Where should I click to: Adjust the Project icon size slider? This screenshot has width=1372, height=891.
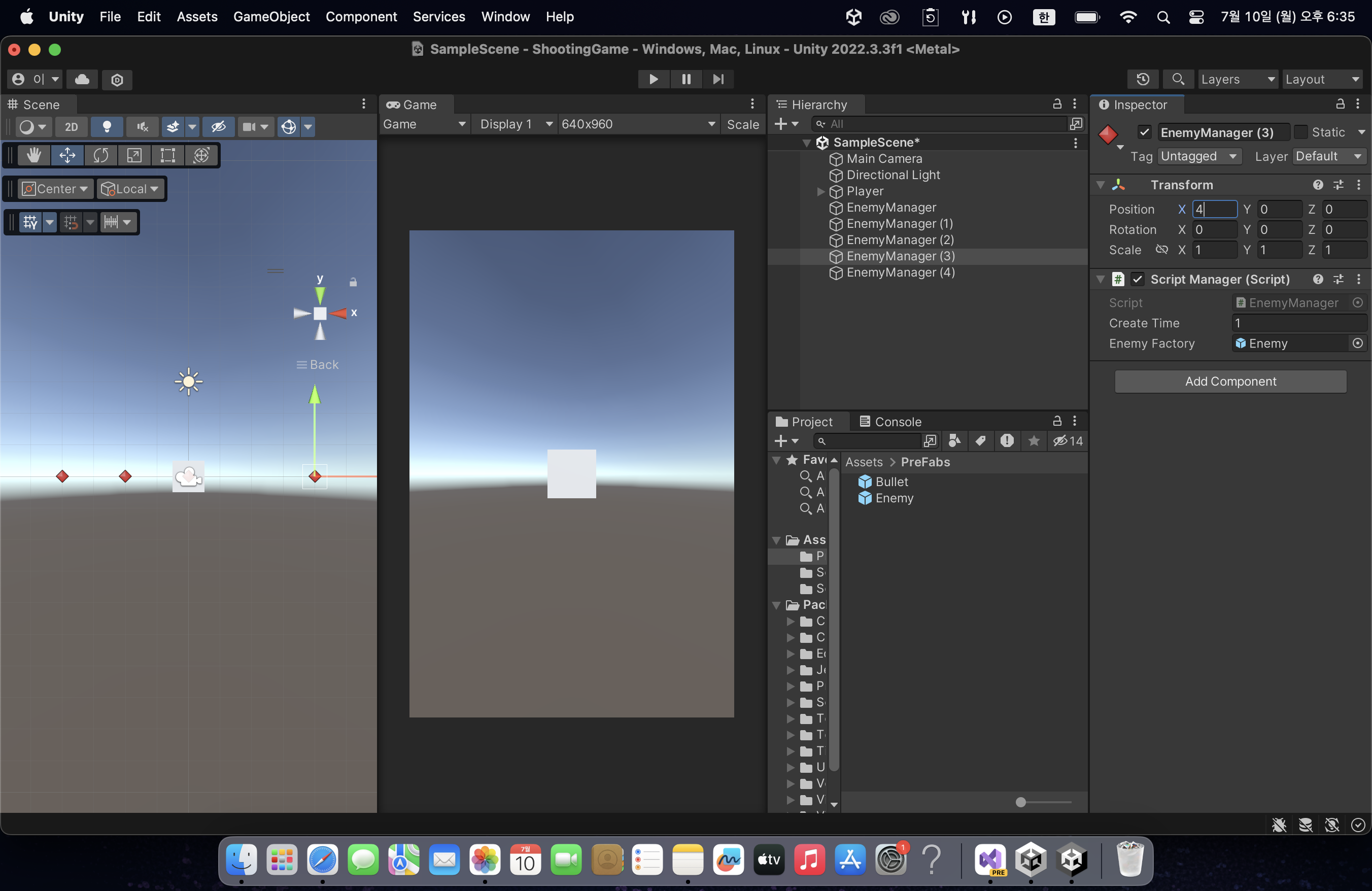click(x=1020, y=802)
